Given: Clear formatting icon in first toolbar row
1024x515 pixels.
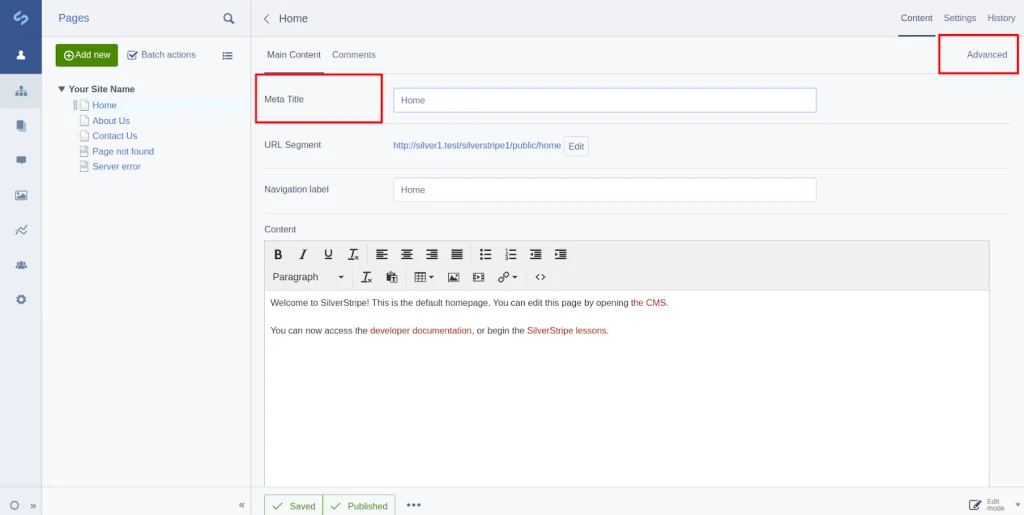Looking at the screenshot, I should 353,254.
